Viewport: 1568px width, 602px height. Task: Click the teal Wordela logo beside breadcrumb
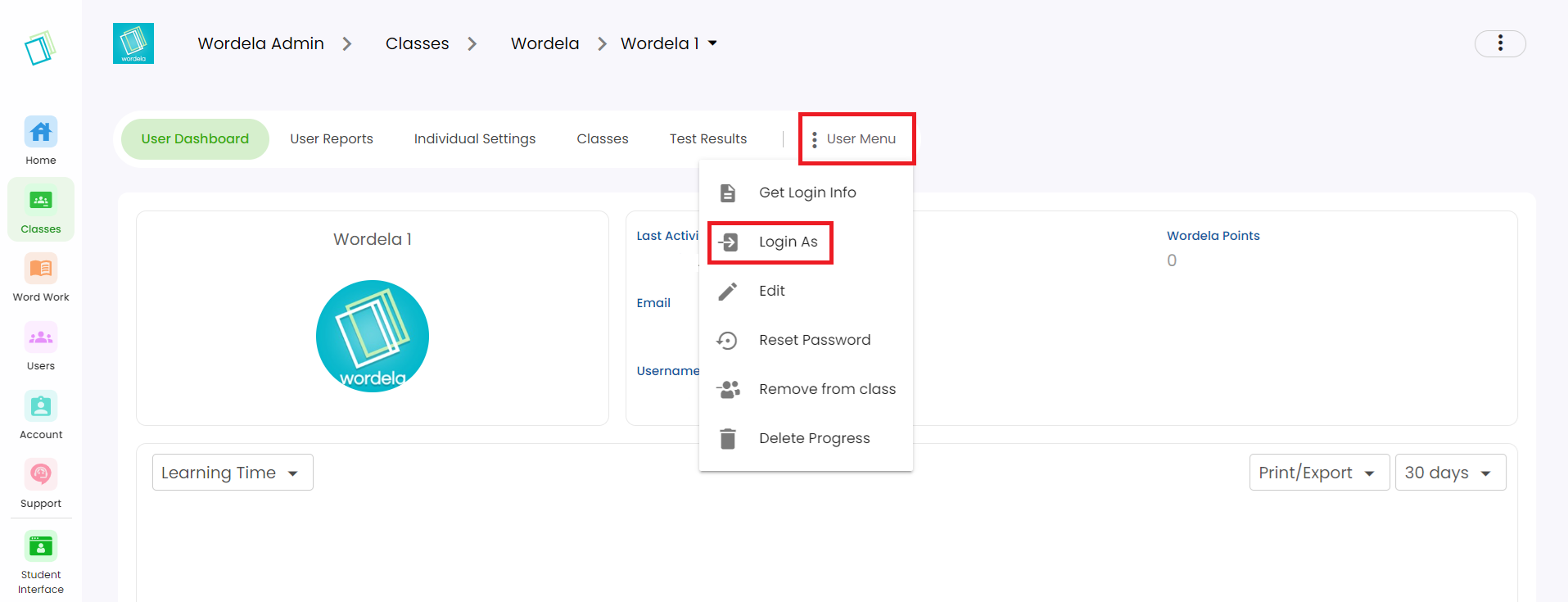pos(133,43)
